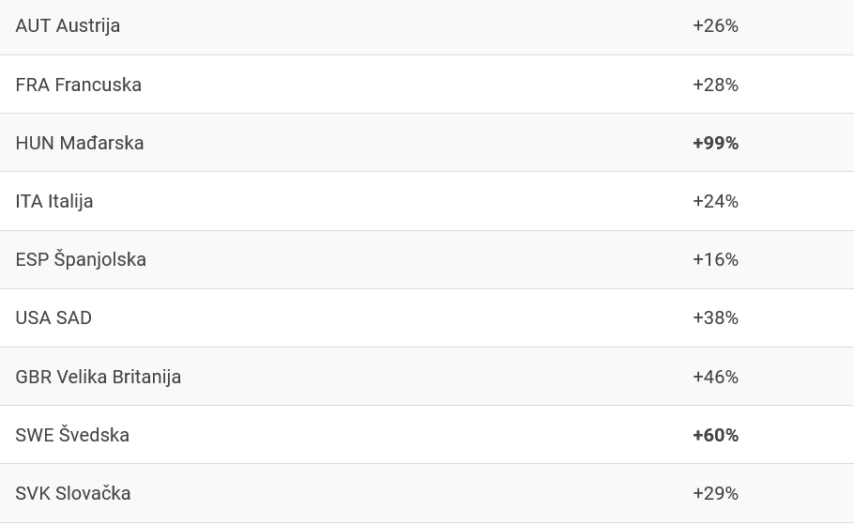Click the FRA Francuska country label
The width and height of the screenshot is (854, 526).
[78, 85]
